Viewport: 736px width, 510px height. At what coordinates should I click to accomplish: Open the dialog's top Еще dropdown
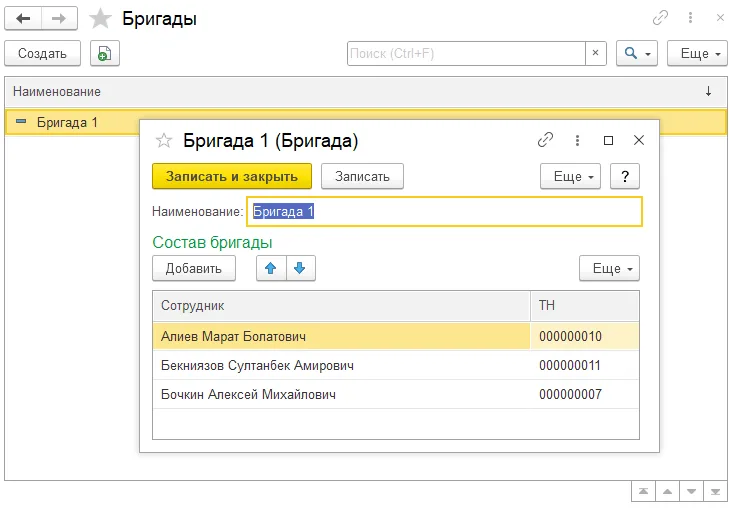point(570,176)
